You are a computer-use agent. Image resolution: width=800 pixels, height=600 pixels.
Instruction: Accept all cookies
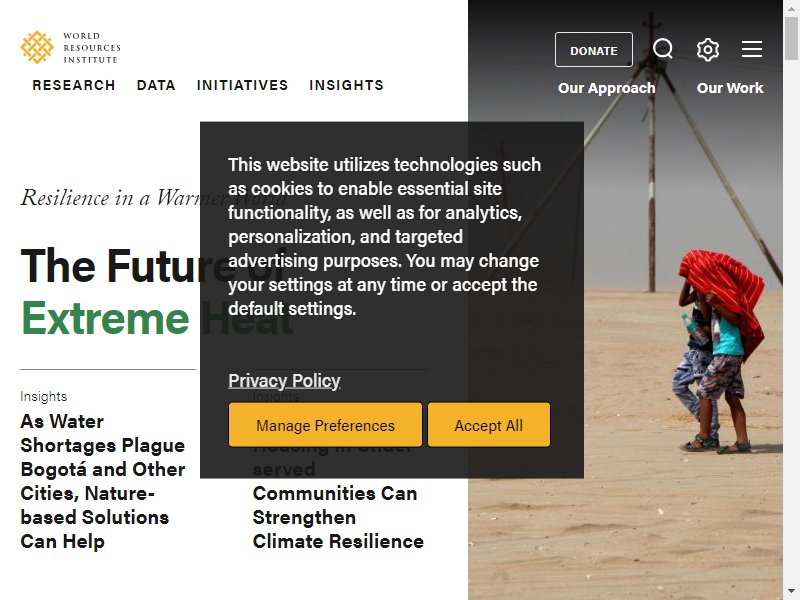pos(489,425)
